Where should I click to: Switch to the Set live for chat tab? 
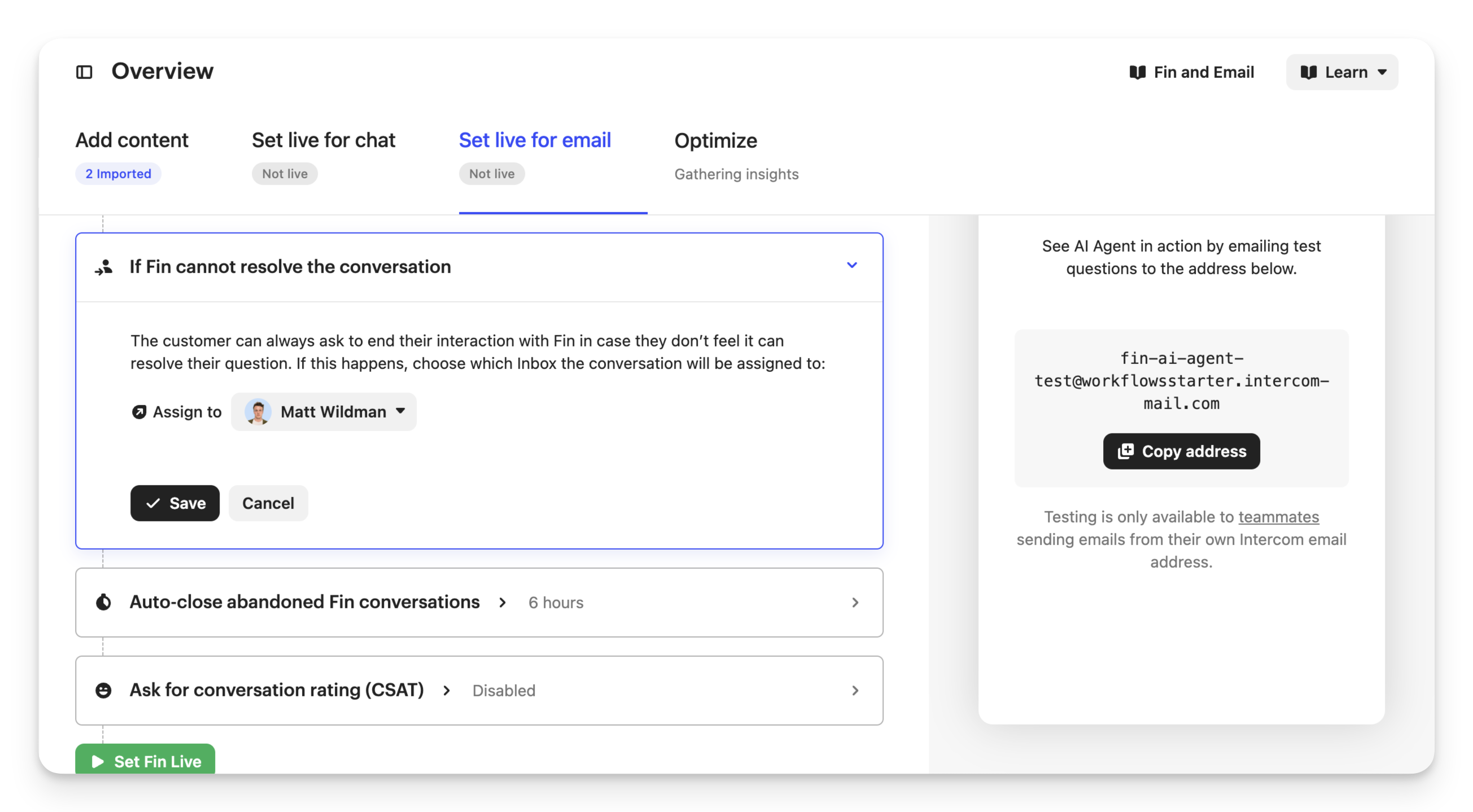pos(323,141)
